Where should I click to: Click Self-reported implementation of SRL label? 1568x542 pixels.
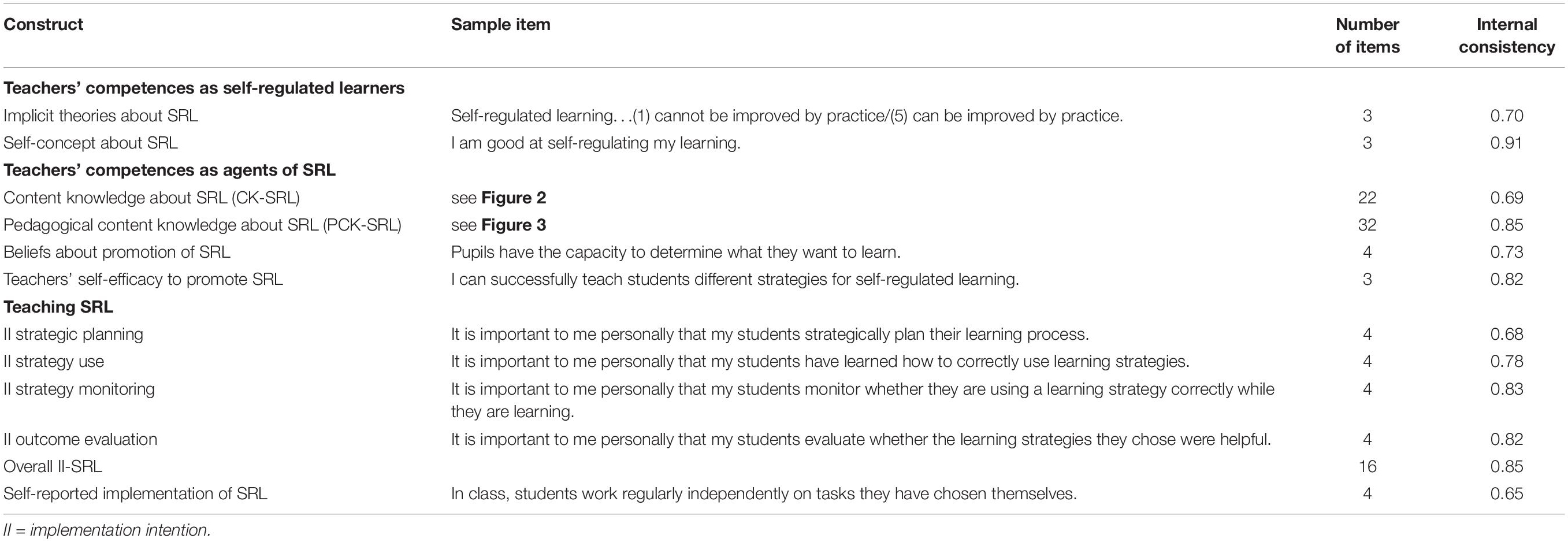pyautogui.click(x=135, y=494)
